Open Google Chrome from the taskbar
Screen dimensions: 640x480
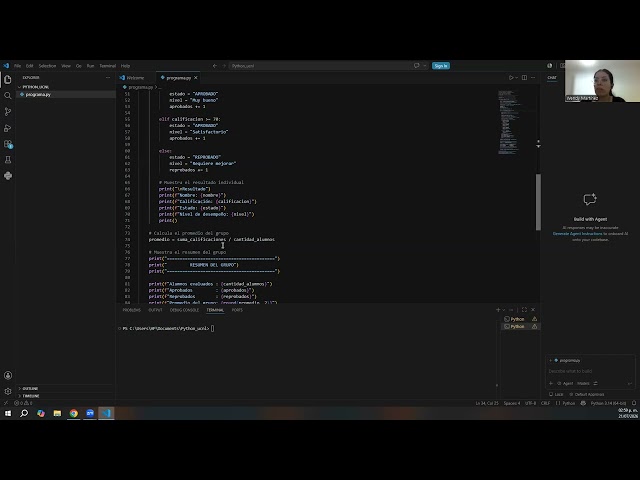[73, 413]
